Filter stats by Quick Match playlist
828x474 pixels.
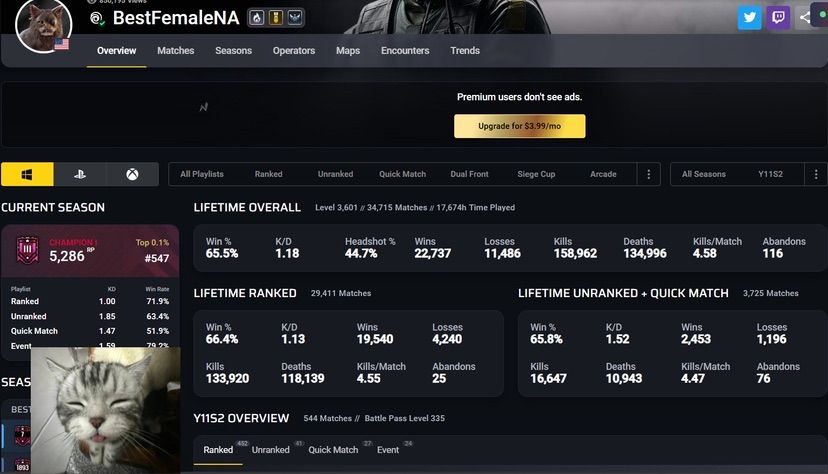point(402,174)
